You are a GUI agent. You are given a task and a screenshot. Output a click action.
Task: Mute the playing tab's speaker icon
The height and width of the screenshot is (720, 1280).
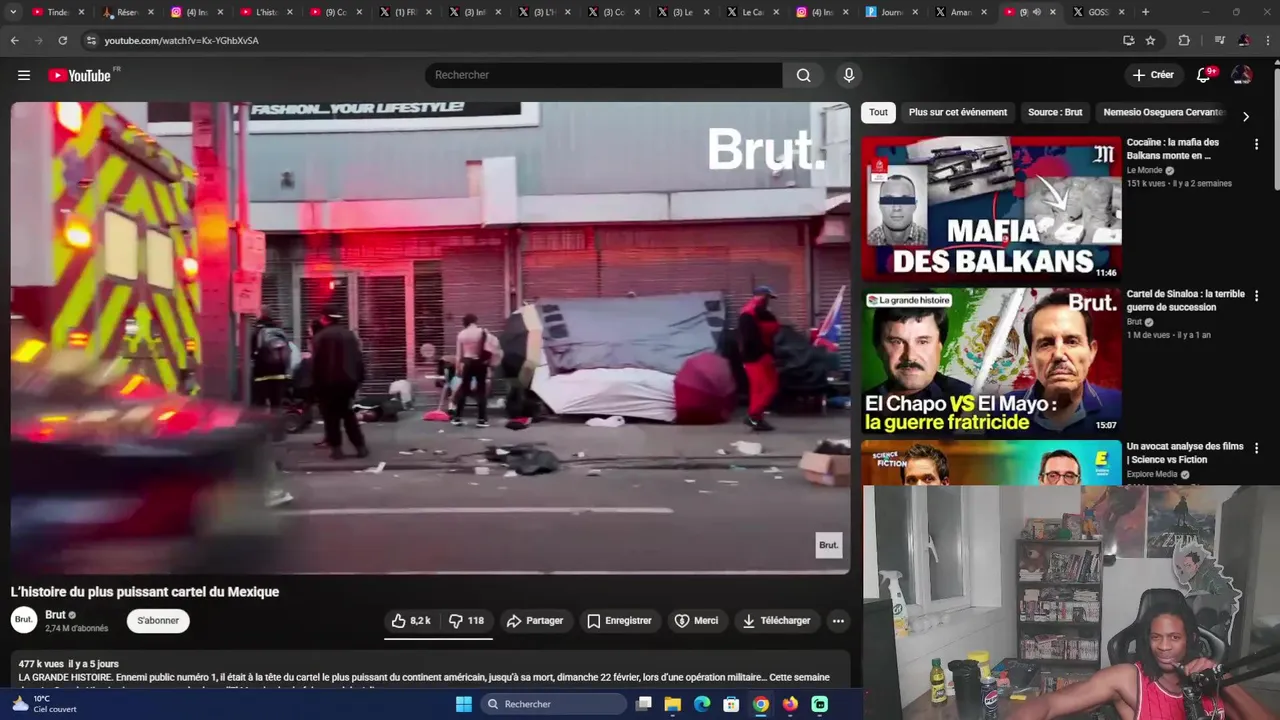pos(1036,12)
